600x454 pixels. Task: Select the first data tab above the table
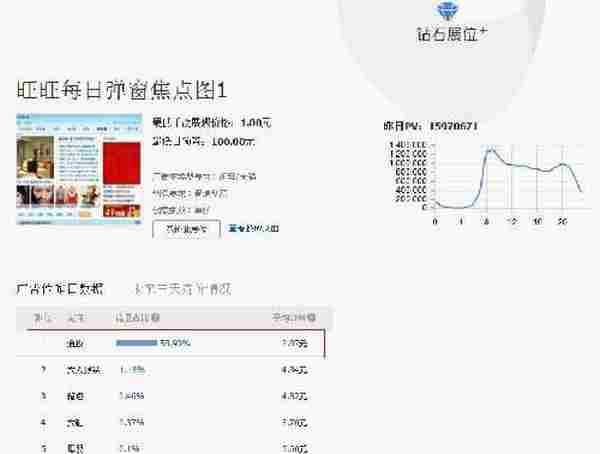coord(60,288)
